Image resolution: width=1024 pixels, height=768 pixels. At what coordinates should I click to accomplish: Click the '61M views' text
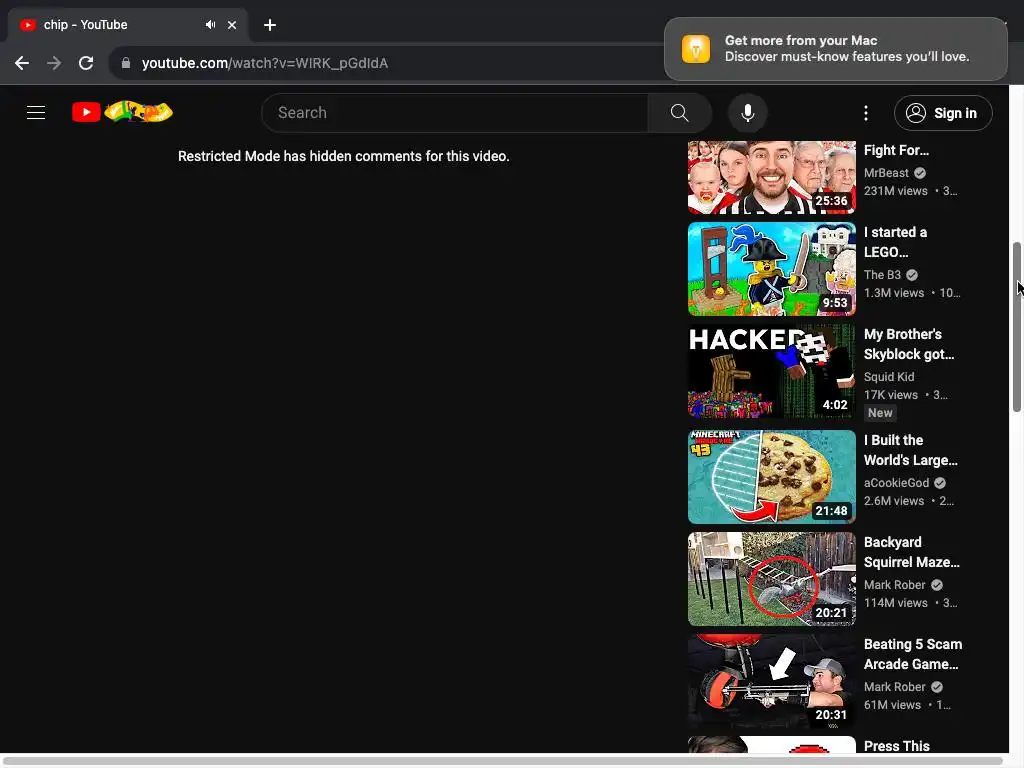pos(892,704)
